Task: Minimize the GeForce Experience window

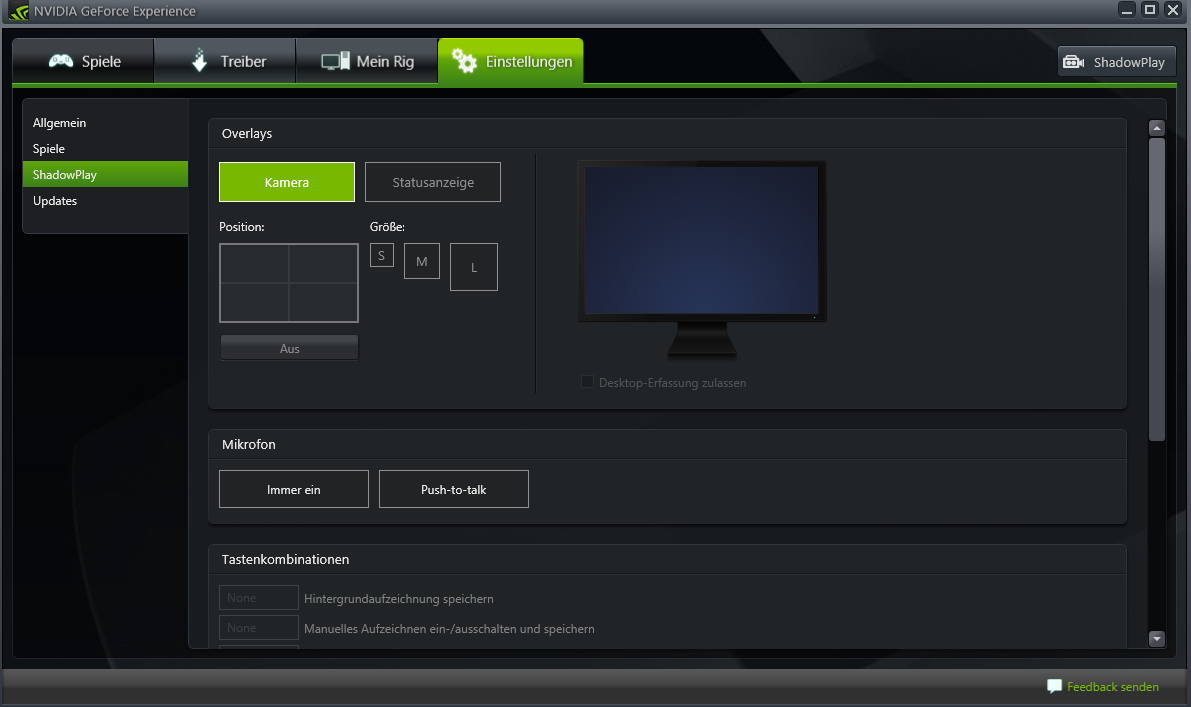Action: coord(1127,10)
